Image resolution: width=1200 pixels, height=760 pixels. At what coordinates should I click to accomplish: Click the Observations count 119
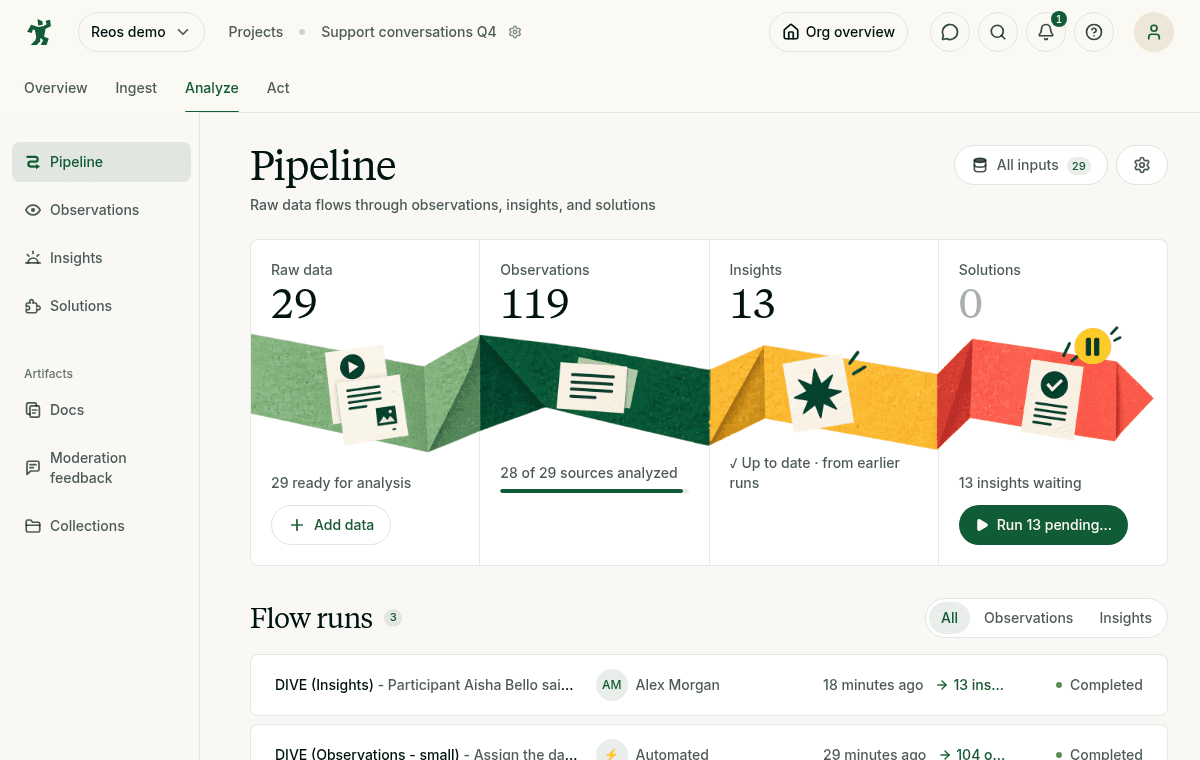(x=535, y=304)
